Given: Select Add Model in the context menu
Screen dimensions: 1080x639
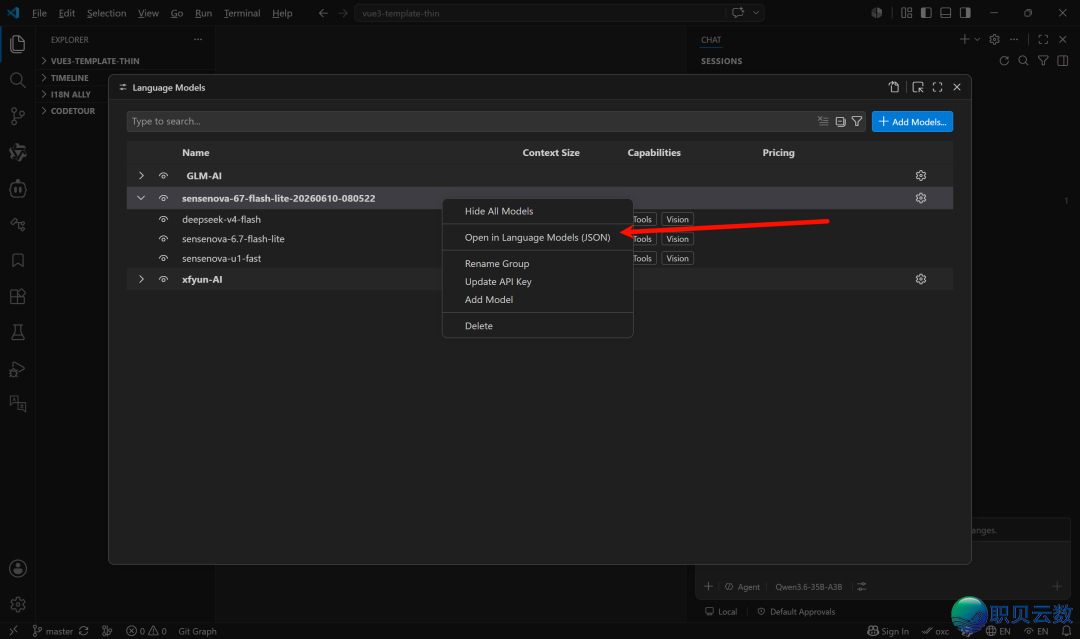Looking at the screenshot, I should [537, 300].
